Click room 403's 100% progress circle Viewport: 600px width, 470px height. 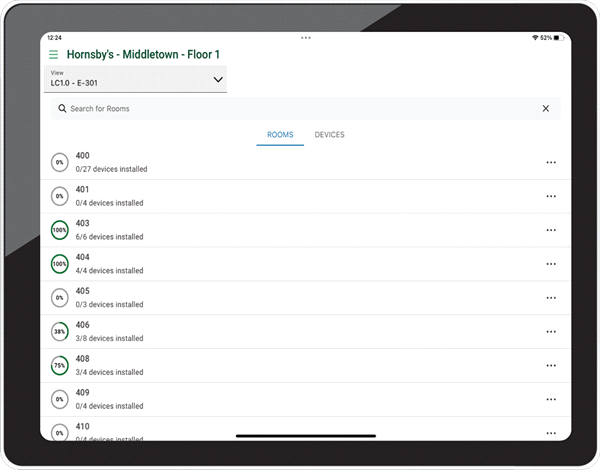(x=60, y=230)
